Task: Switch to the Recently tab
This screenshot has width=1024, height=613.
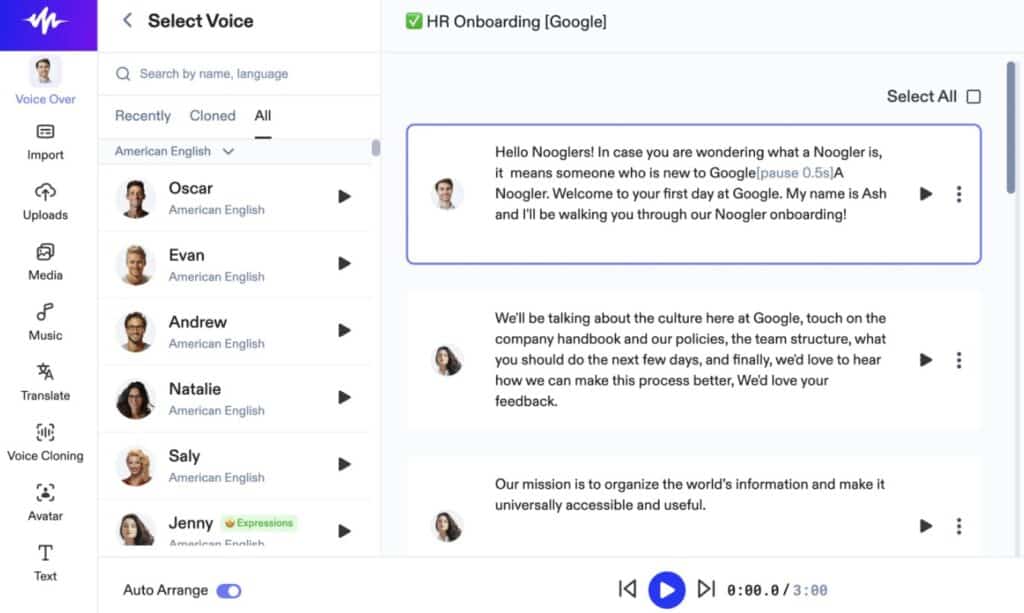Action: pos(143,116)
